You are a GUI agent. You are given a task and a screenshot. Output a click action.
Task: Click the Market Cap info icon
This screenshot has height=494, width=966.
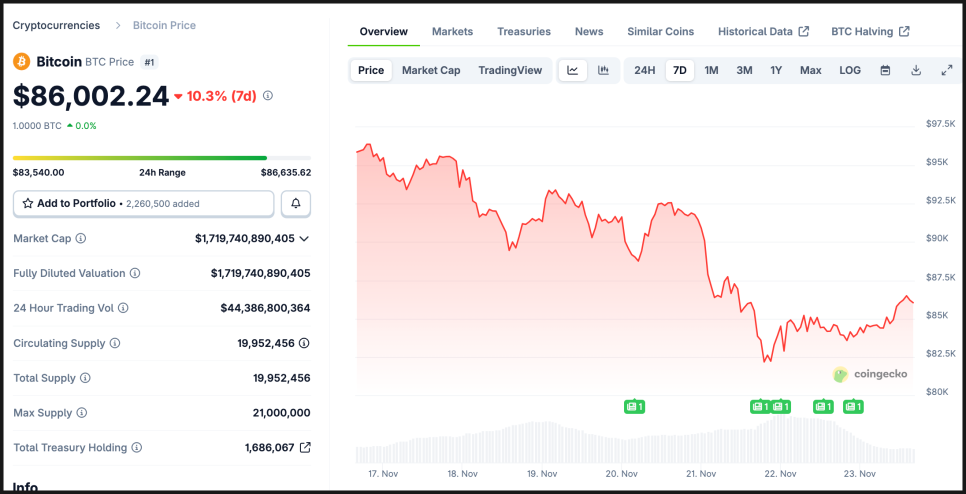point(81,238)
